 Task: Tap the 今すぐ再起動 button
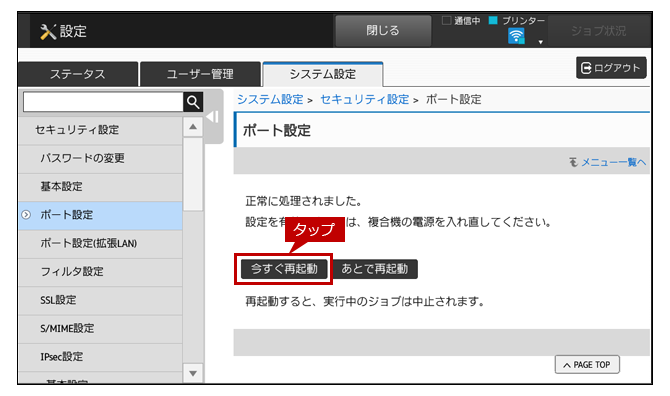pos(284,269)
